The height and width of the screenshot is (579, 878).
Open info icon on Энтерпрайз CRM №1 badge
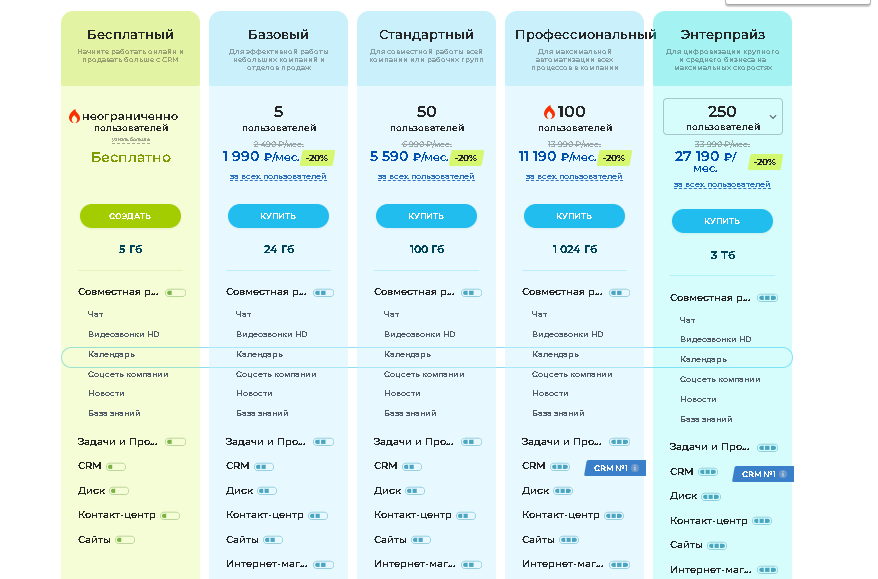pyautogui.click(x=783, y=474)
